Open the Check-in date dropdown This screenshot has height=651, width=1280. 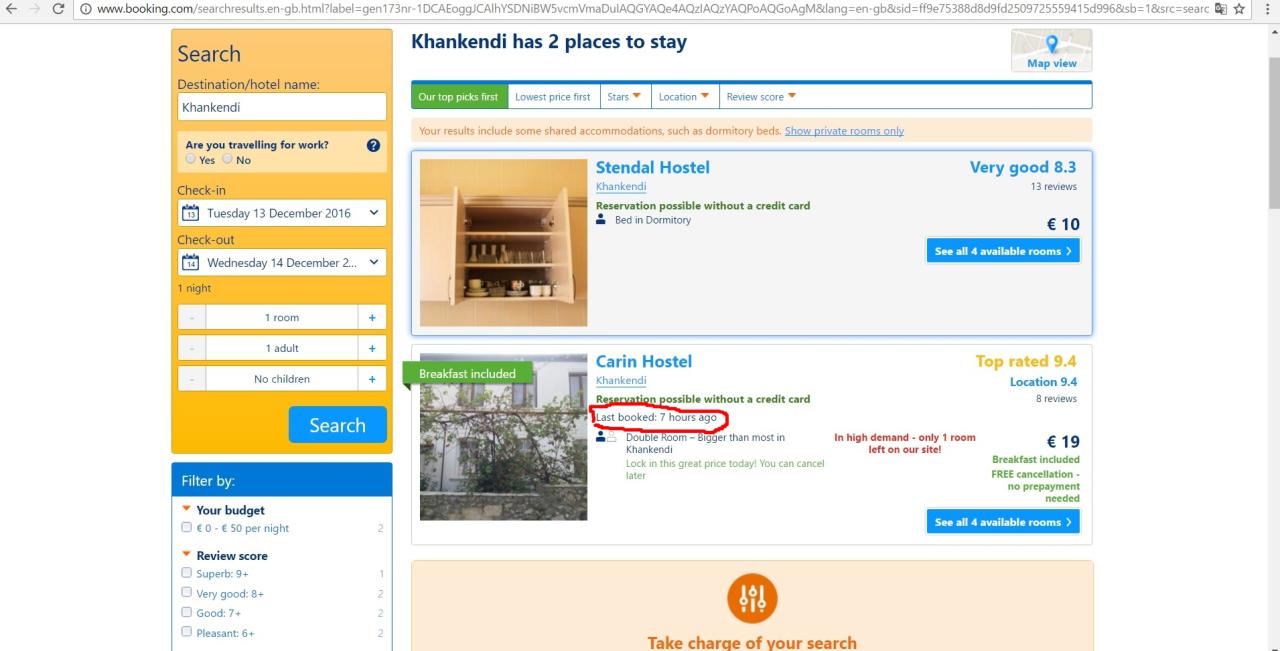[282, 213]
